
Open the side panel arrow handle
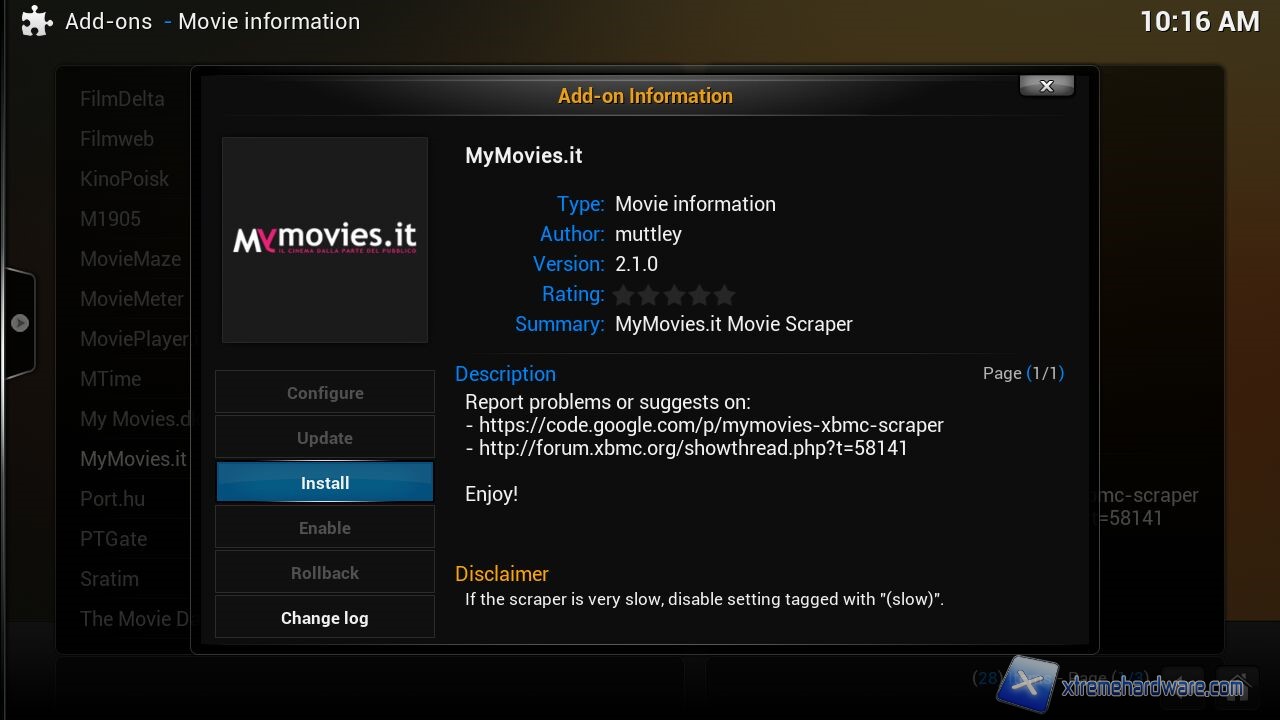(20, 323)
